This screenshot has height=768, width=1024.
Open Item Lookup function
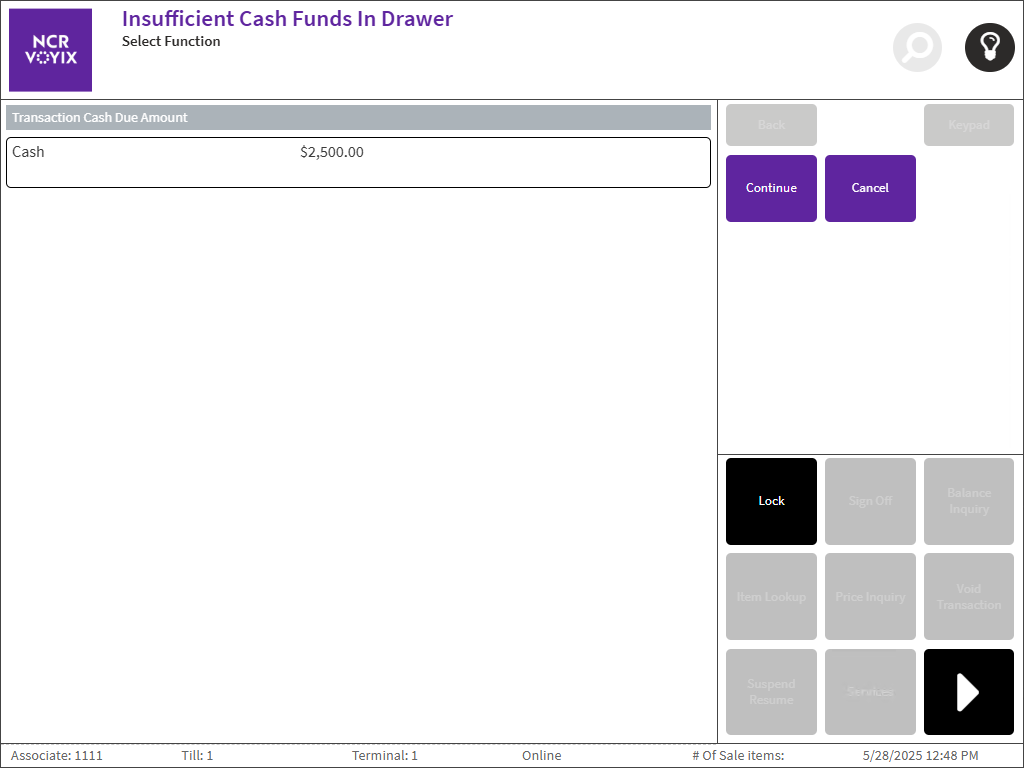(x=771, y=597)
